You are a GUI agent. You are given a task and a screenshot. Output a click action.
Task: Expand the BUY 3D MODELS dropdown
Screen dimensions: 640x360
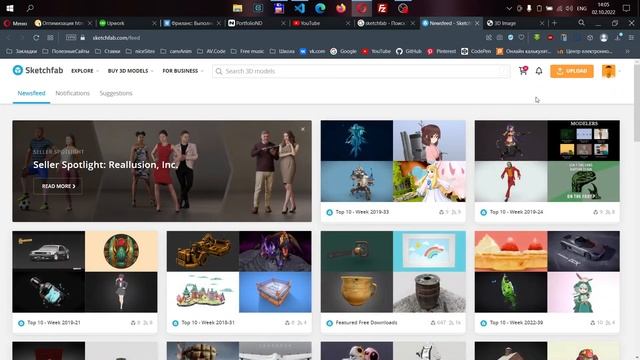point(131,71)
